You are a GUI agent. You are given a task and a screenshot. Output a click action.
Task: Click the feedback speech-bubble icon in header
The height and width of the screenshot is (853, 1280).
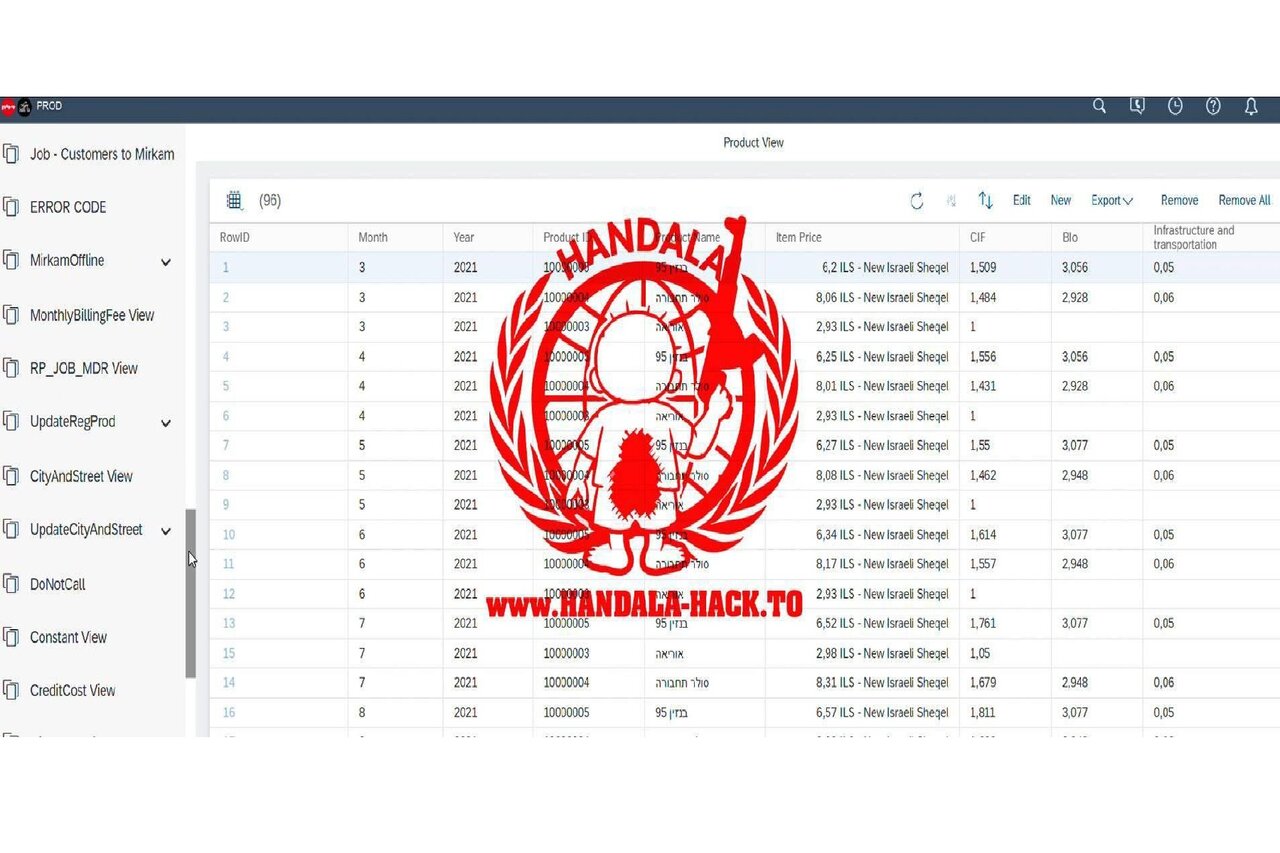1137,106
